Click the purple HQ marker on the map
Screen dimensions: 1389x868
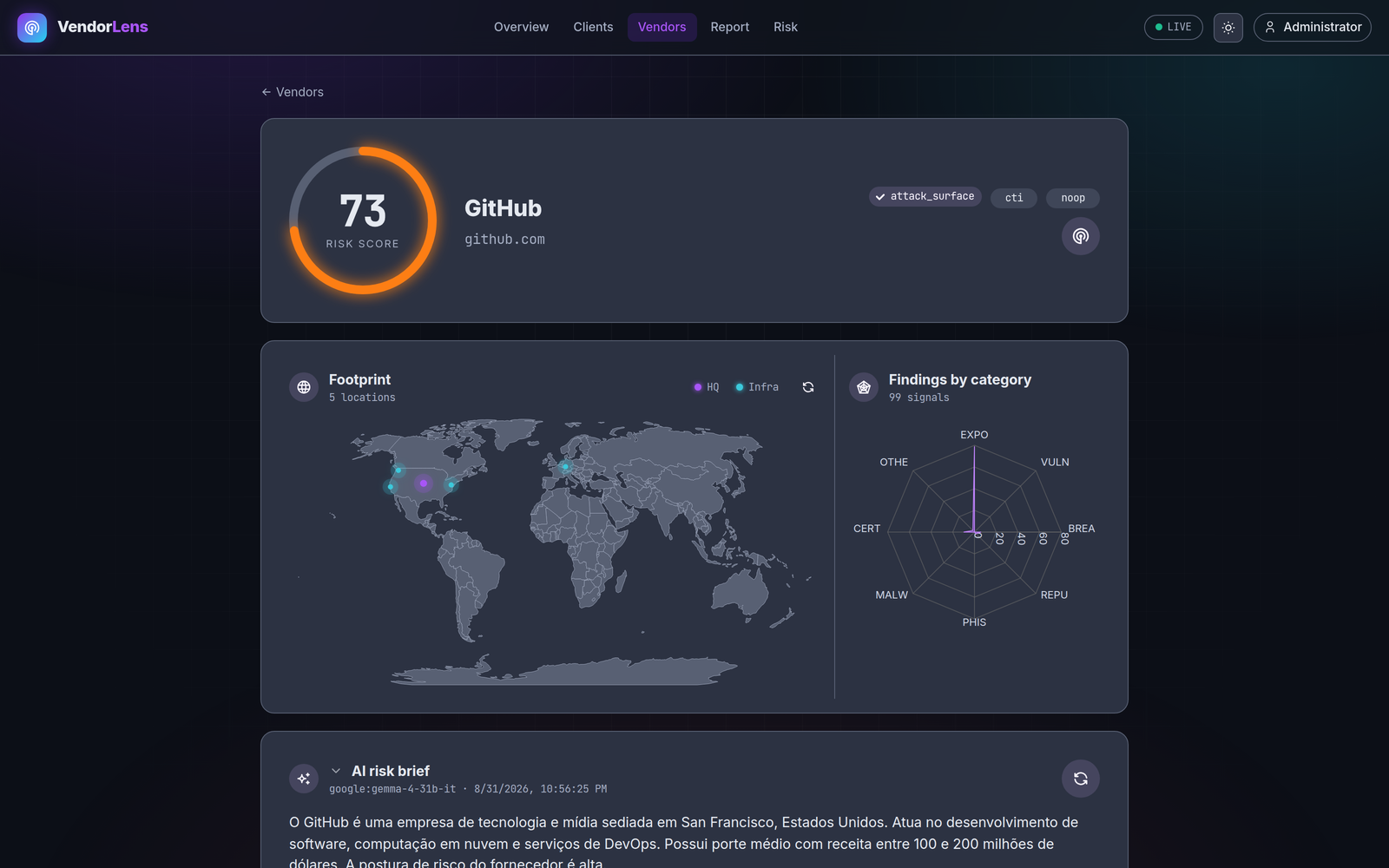click(423, 483)
